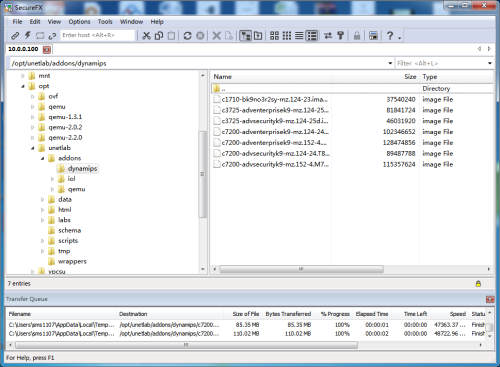
Task: Click the synchronize transfer arrows icon
Action: pyautogui.click(x=328, y=35)
